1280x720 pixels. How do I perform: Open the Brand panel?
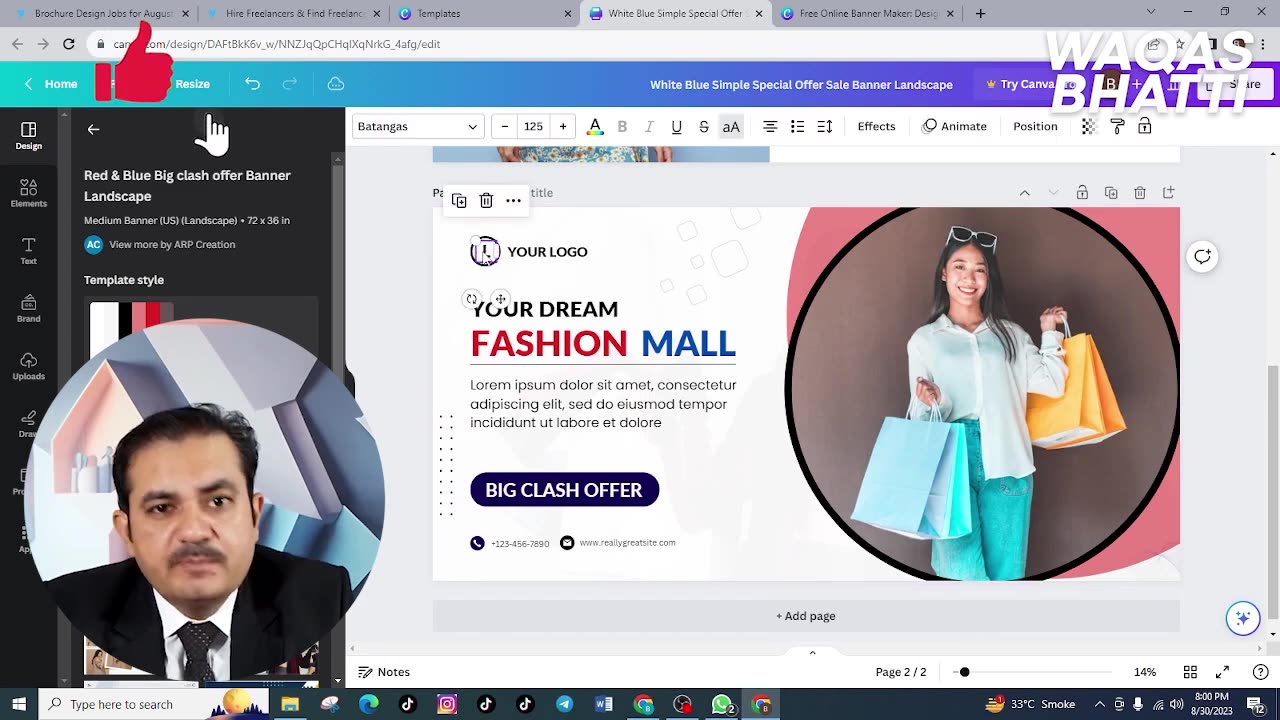(28, 309)
